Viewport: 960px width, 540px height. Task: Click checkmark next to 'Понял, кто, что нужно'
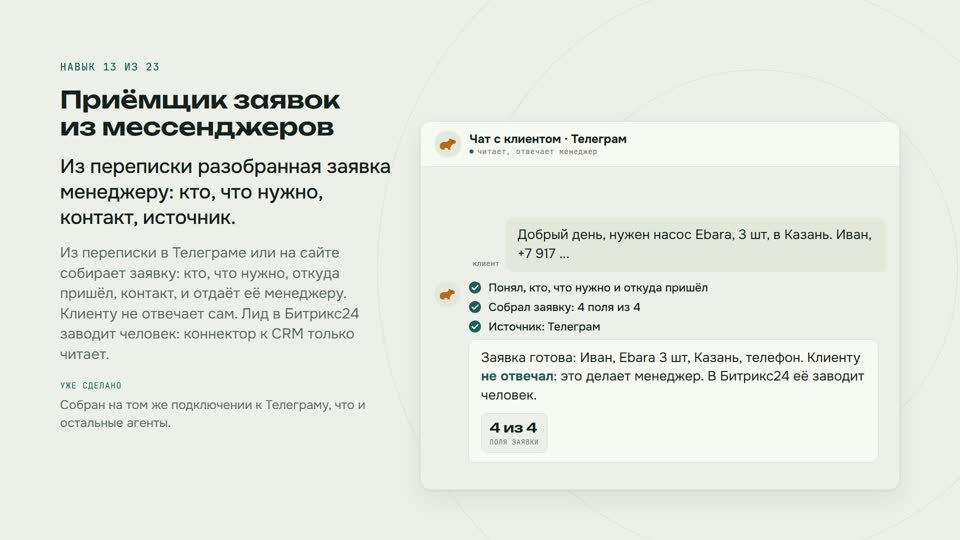pyautogui.click(x=475, y=287)
